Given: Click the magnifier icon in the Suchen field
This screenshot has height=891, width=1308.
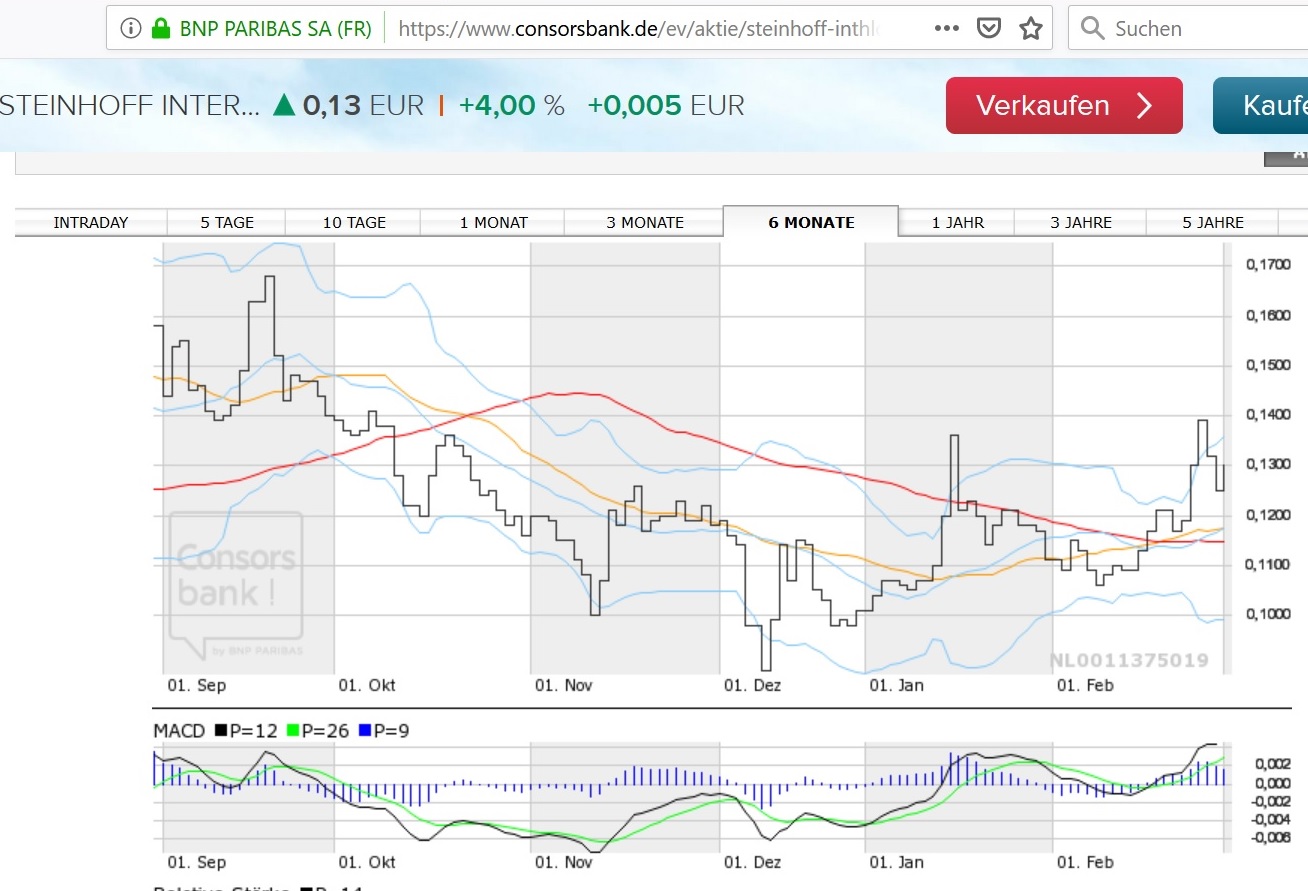Looking at the screenshot, I should (1092, 28).
